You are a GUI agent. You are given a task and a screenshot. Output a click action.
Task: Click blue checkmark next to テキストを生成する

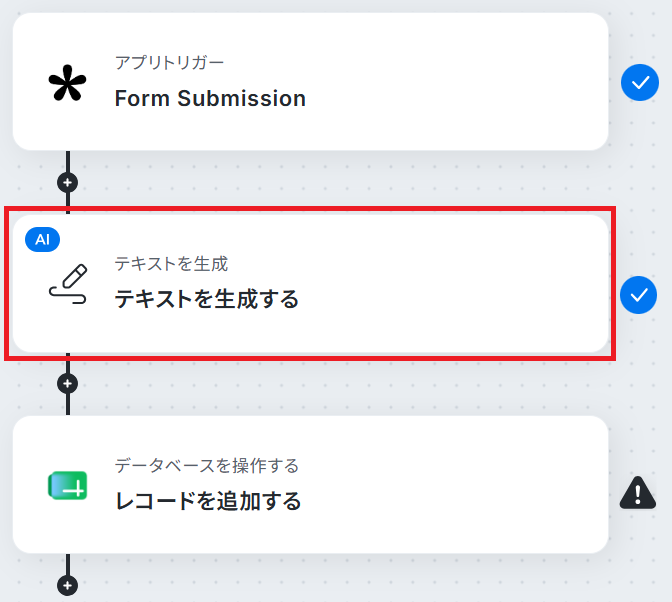(639, 295)
